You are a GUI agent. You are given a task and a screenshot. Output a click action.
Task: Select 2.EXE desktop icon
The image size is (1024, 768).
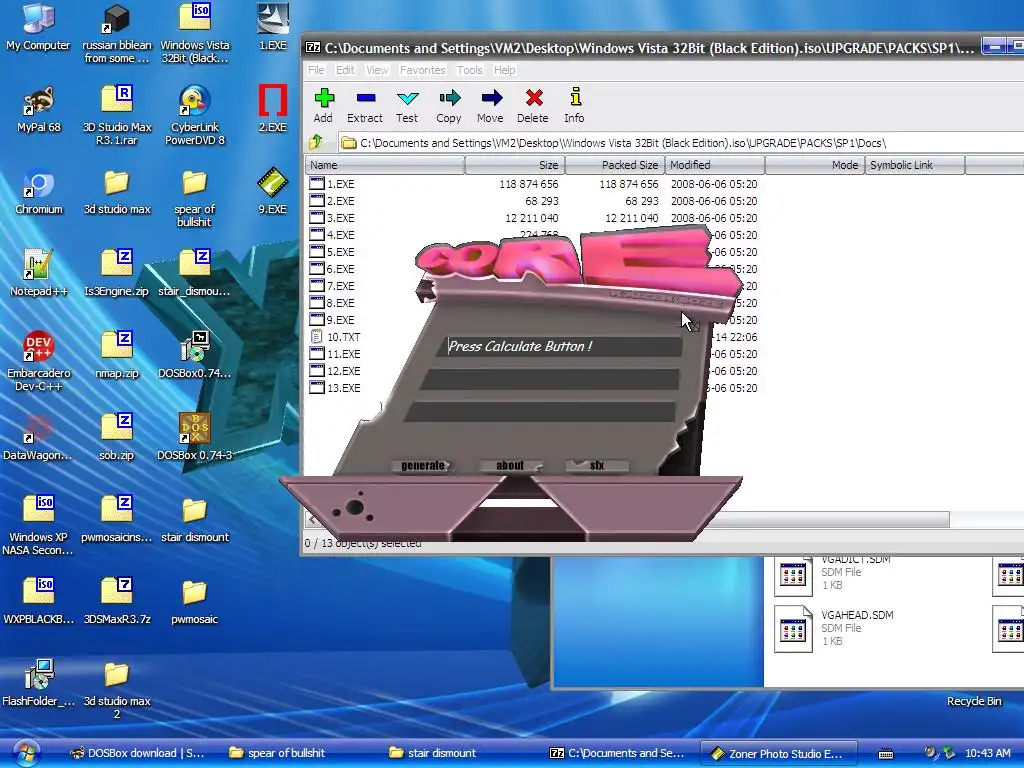click(x=272, y=108)
